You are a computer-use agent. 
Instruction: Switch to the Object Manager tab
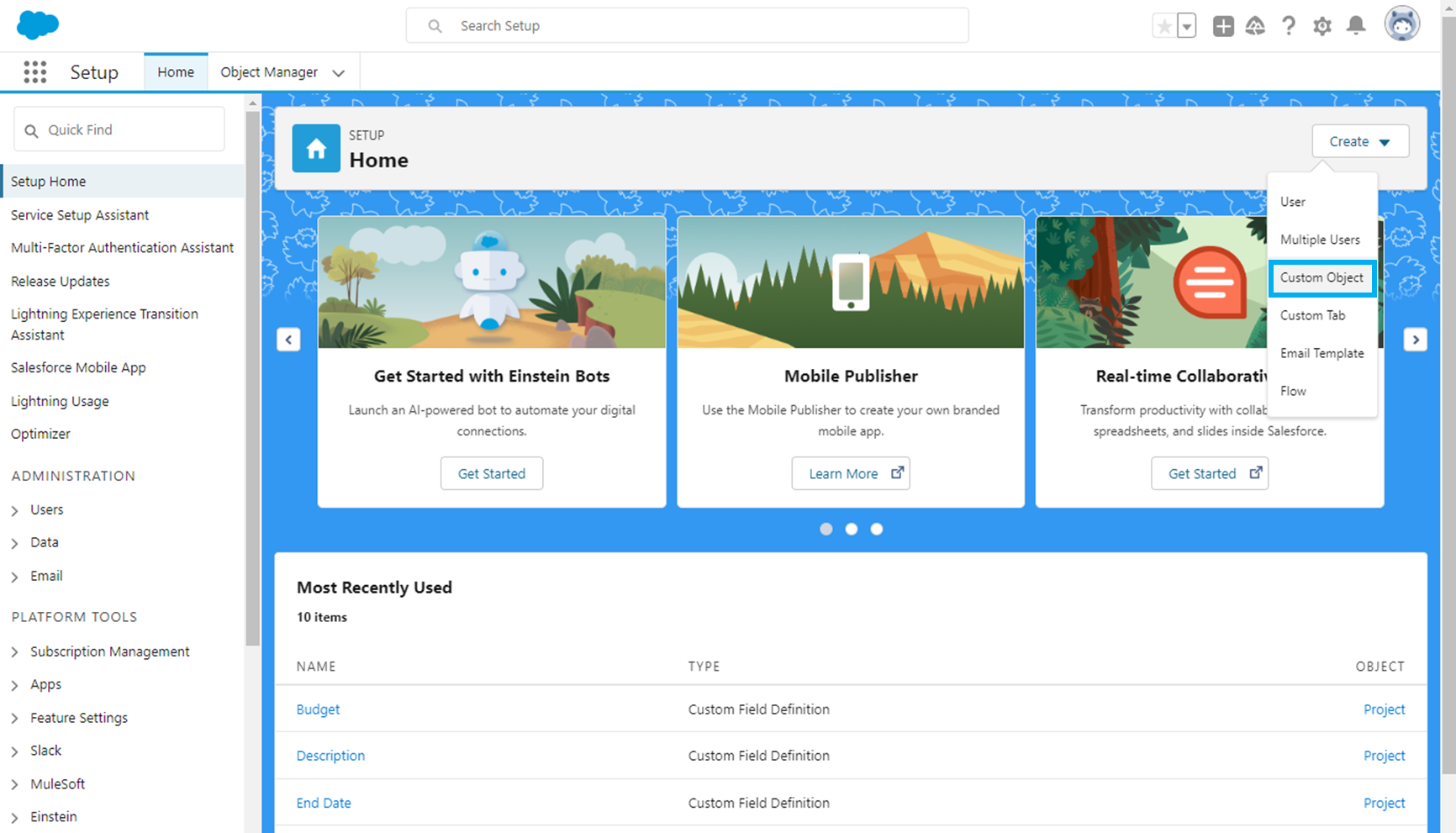click(x=269, y=72)
